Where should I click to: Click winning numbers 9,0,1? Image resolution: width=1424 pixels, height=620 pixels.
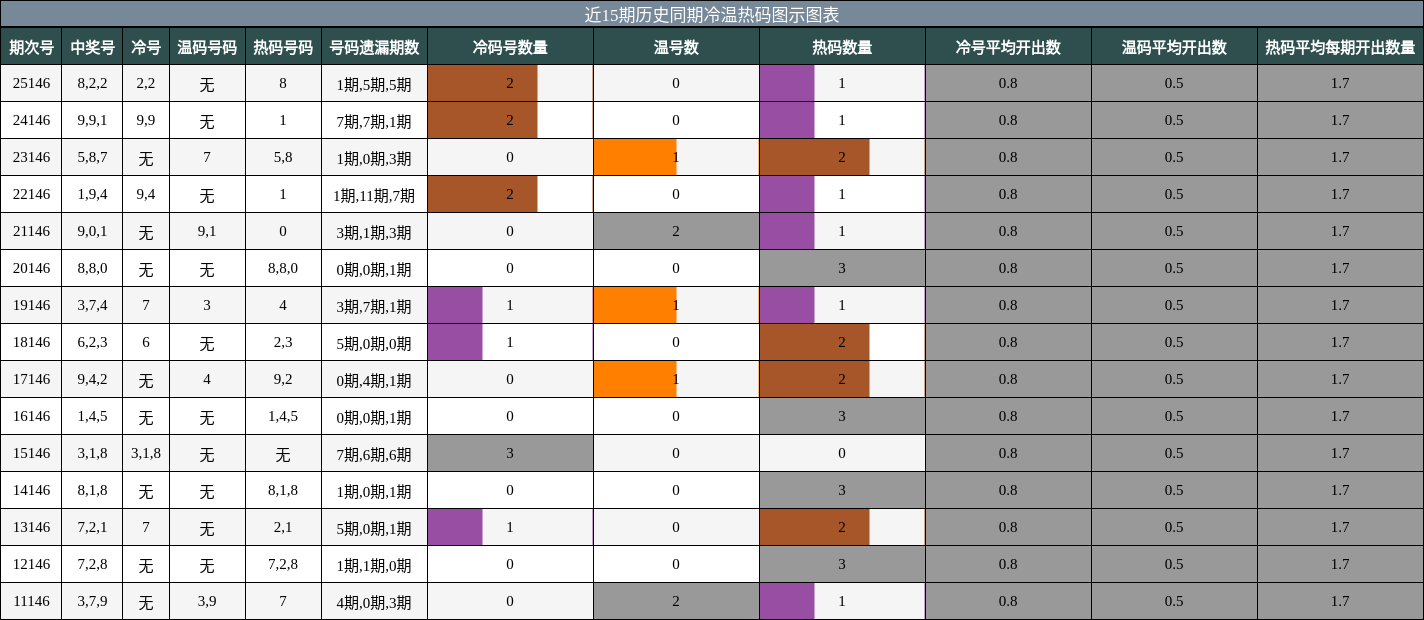tap(92, 231)
